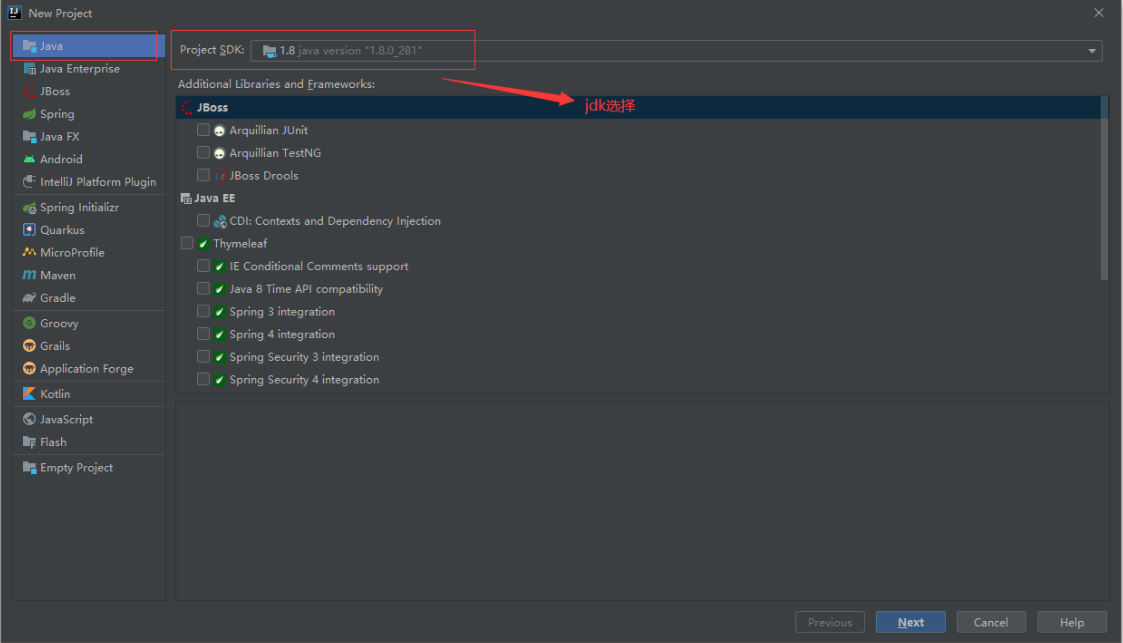This screenshot has width=1123, height=643.
Task: Select the Java EE group row
Action: coord(638,198)
